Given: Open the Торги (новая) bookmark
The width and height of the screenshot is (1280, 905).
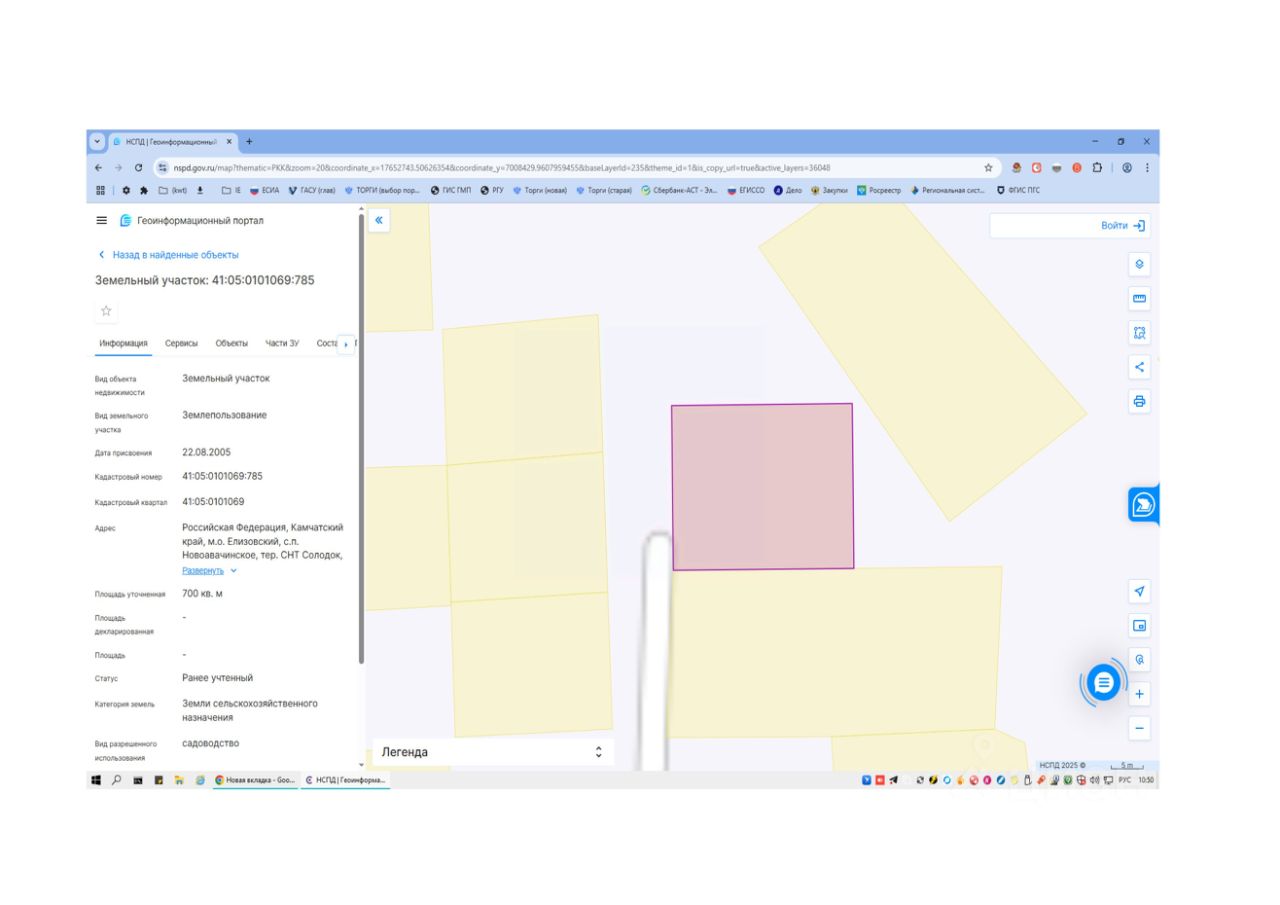Looking at the screenshot, I should coord(540,190).
